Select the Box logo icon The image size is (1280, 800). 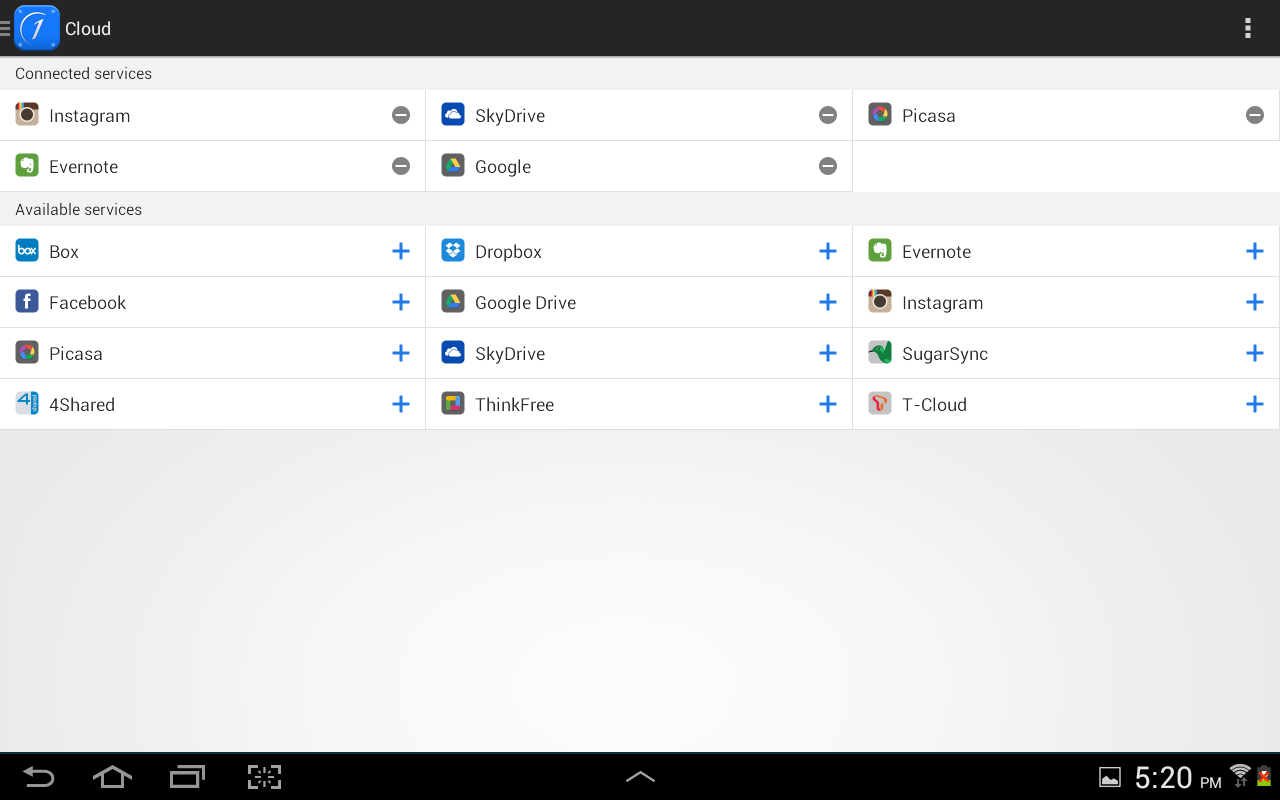tap(27, 251)
